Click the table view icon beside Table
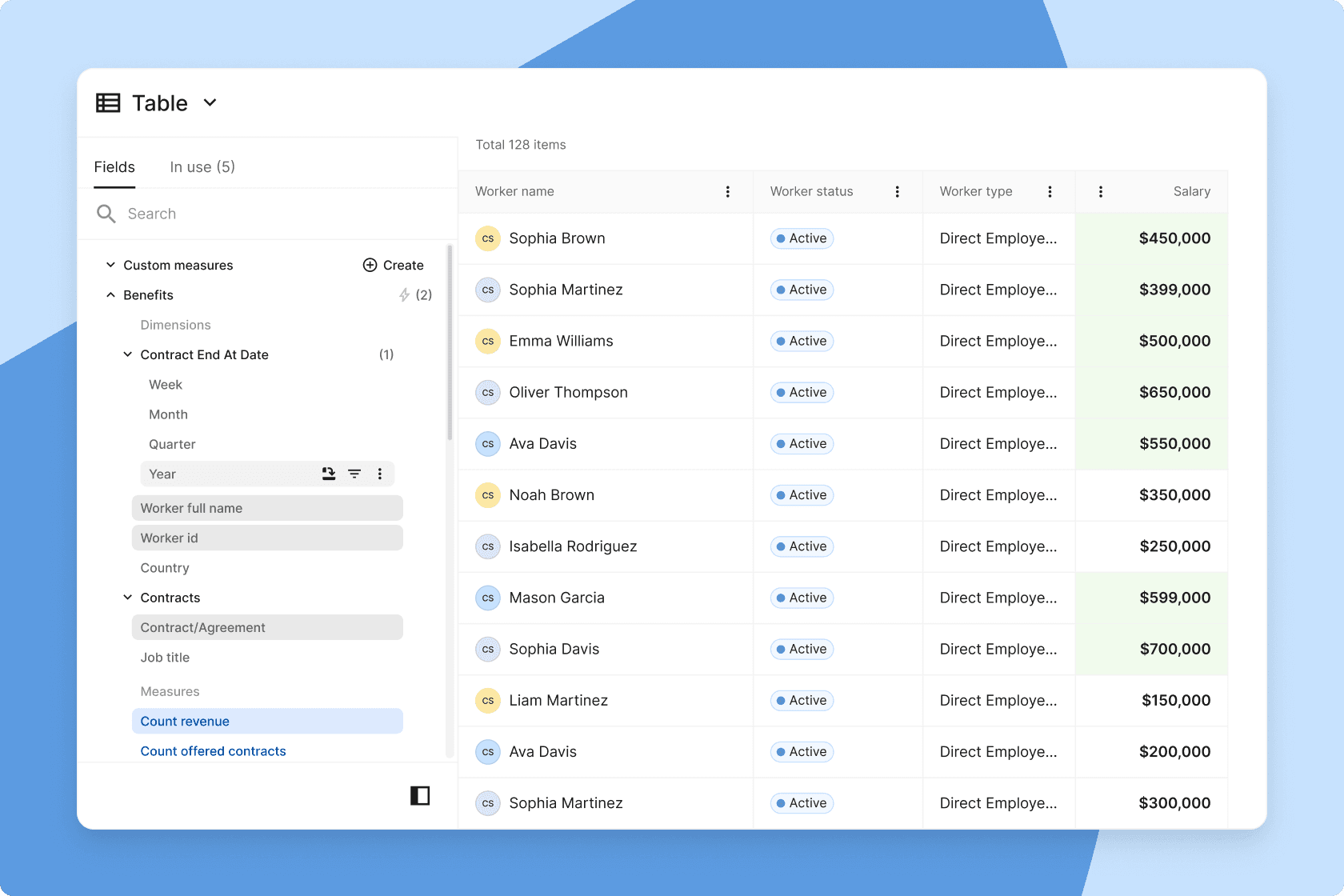 tap(108, 102)
